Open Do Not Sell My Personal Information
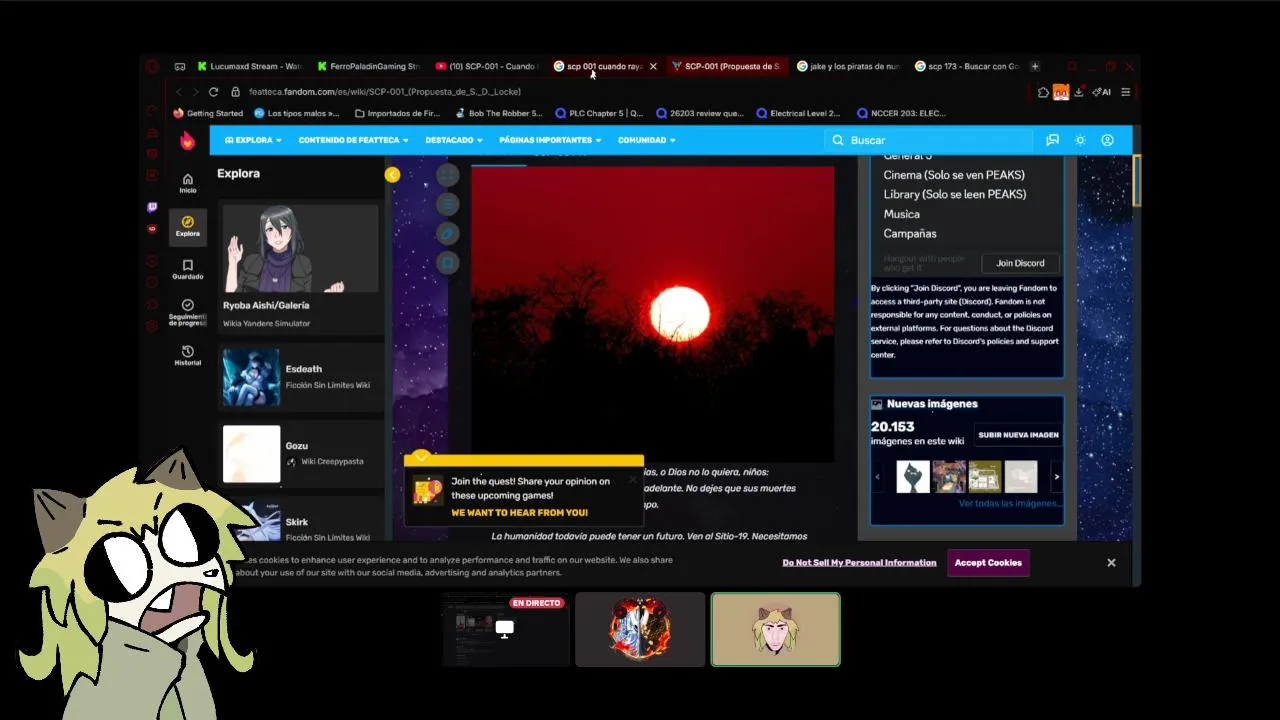This screenshot has height=720, width=1280. click(x=859, y=563)
